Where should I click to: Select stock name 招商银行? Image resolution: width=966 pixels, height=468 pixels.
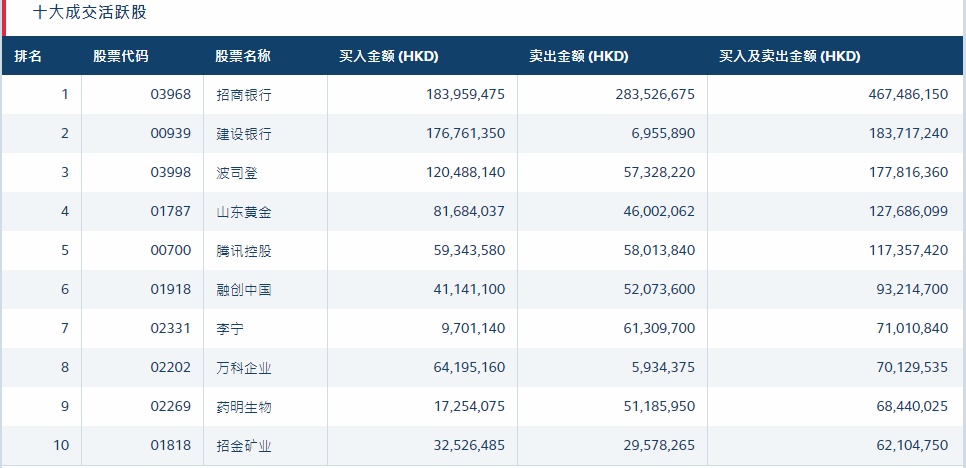point(244,95)
